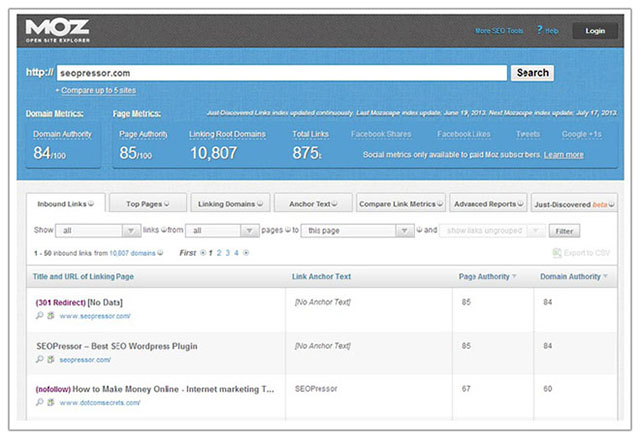Click info icon on Advanced Reports tab

[520, 204]
